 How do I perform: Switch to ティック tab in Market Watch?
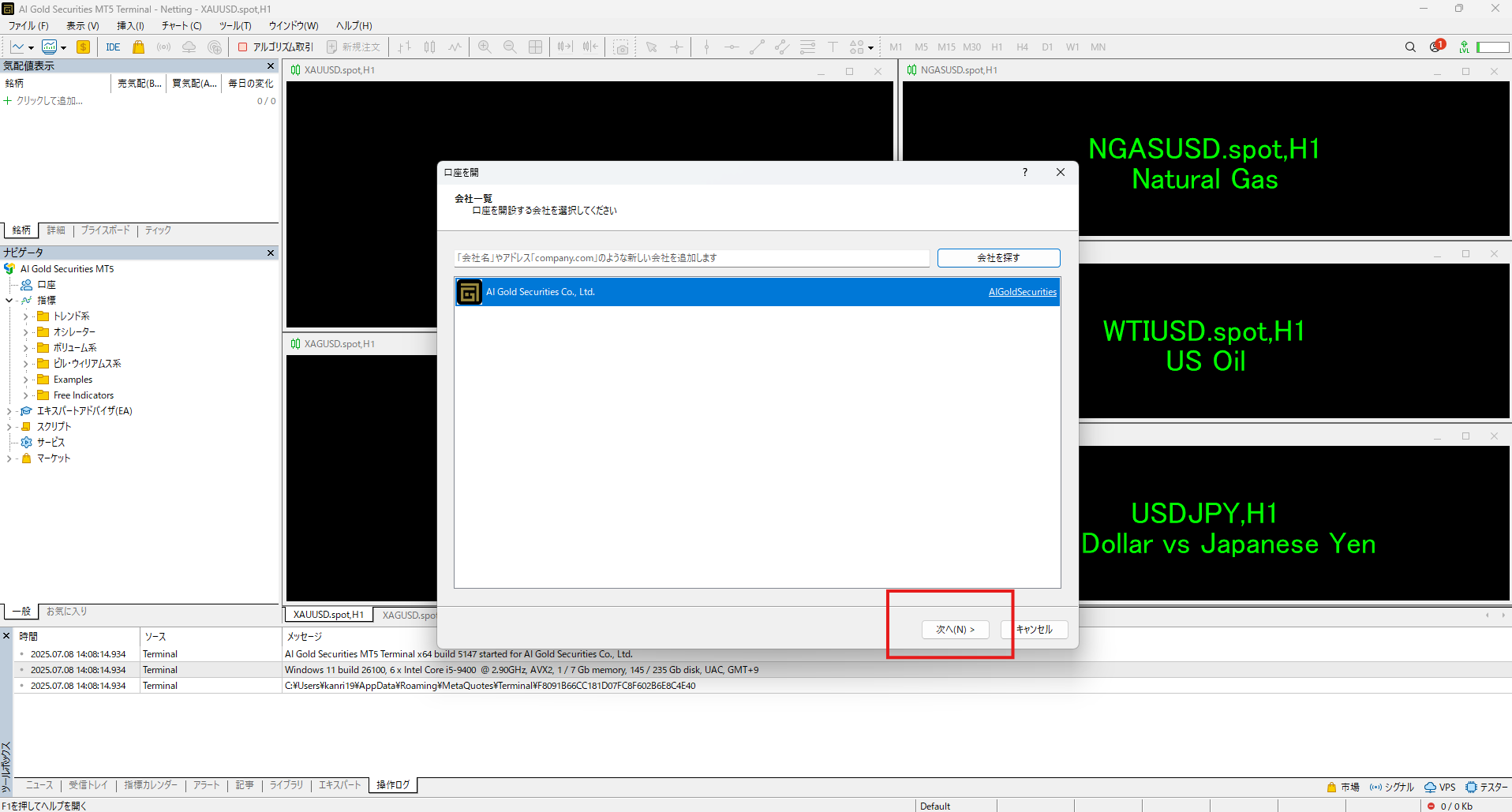[x=158, y=230]
